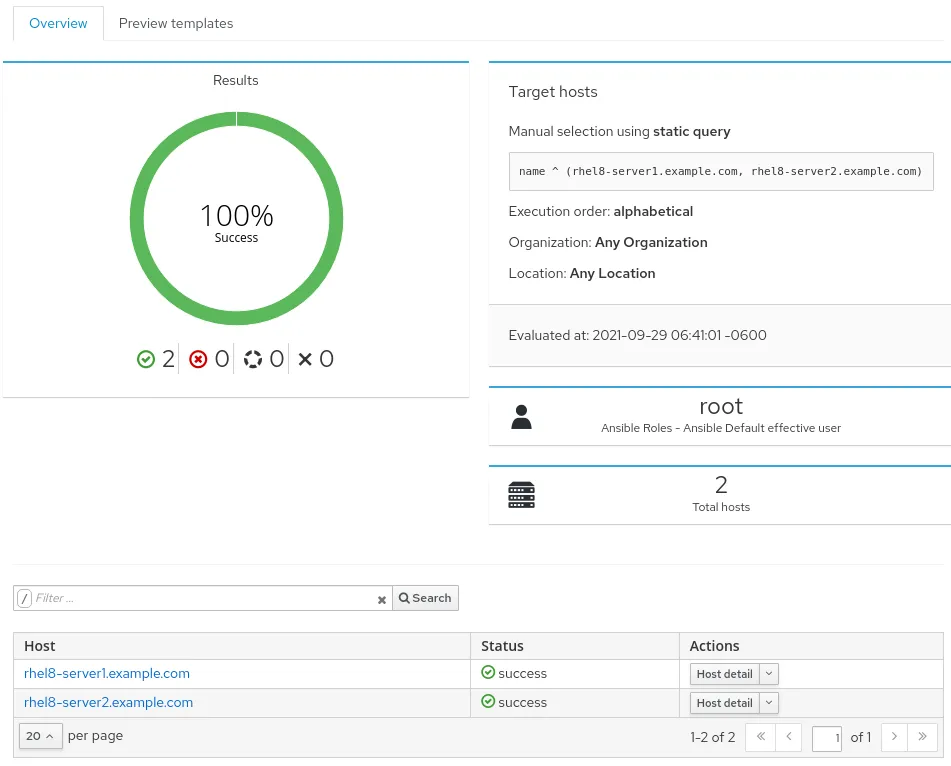This screenshot has width=951, height=766.
Task: Open rhel8-server2.example.com host link
Action: coord(108,702)
